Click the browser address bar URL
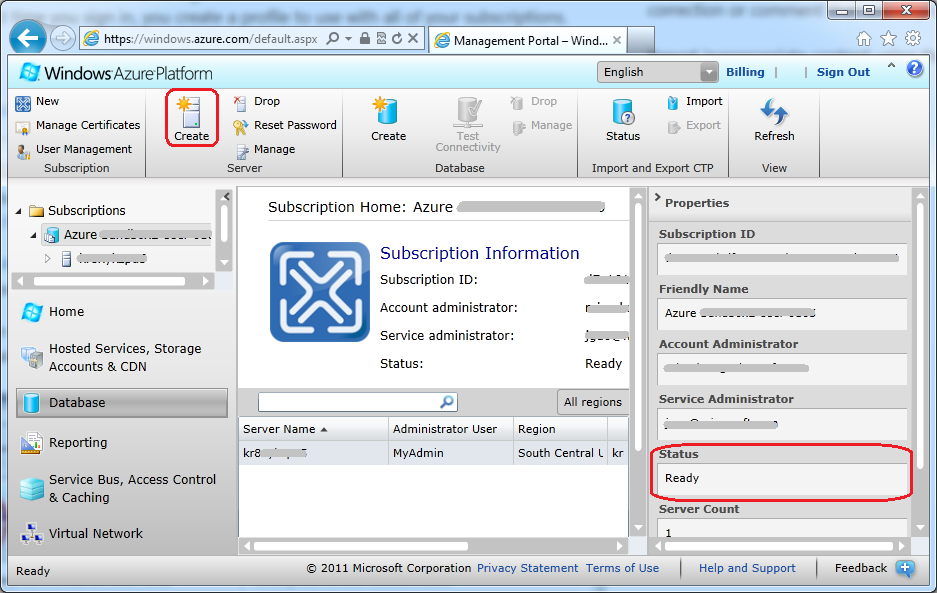 click(x=210, y=39)
